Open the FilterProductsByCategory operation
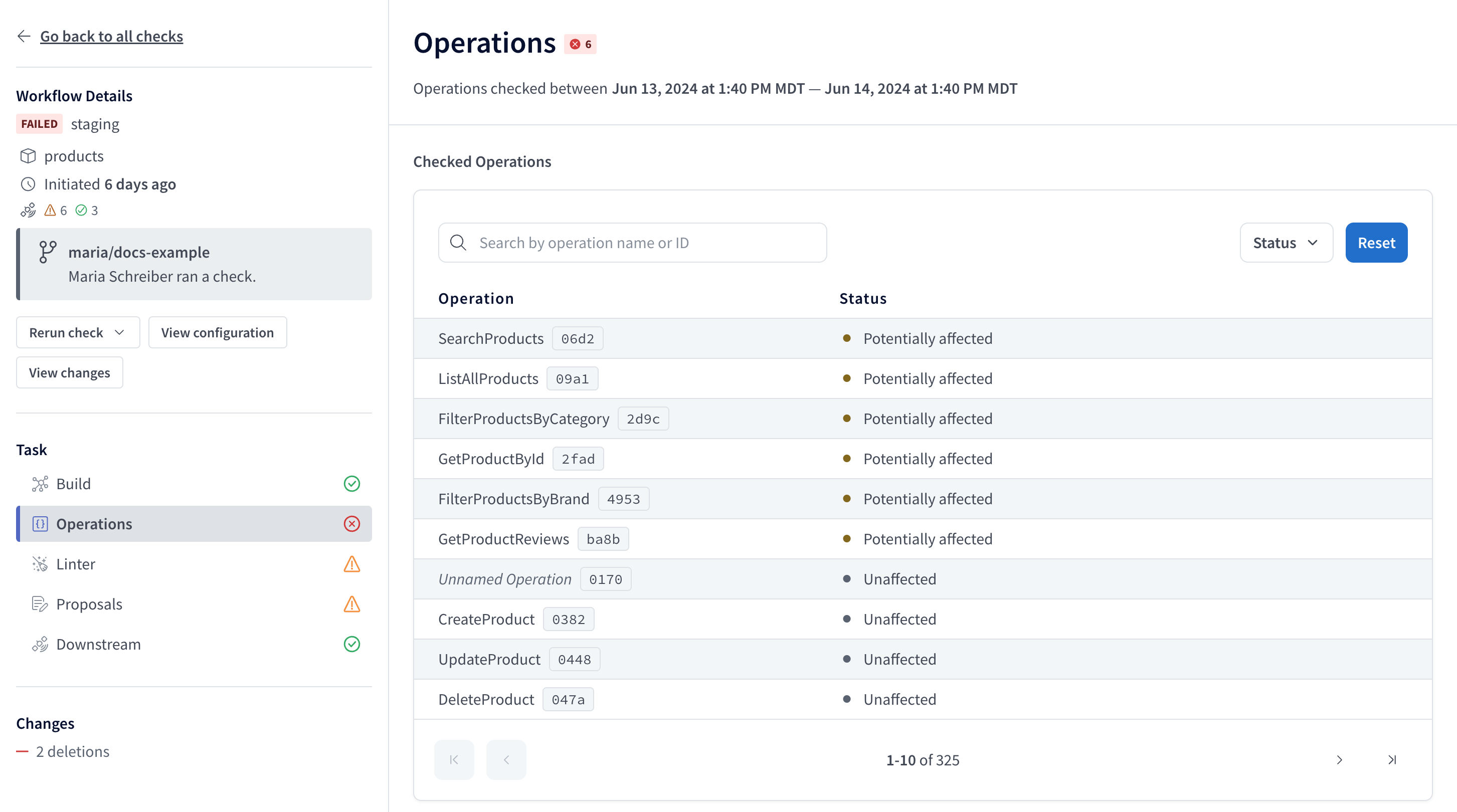 923,419
